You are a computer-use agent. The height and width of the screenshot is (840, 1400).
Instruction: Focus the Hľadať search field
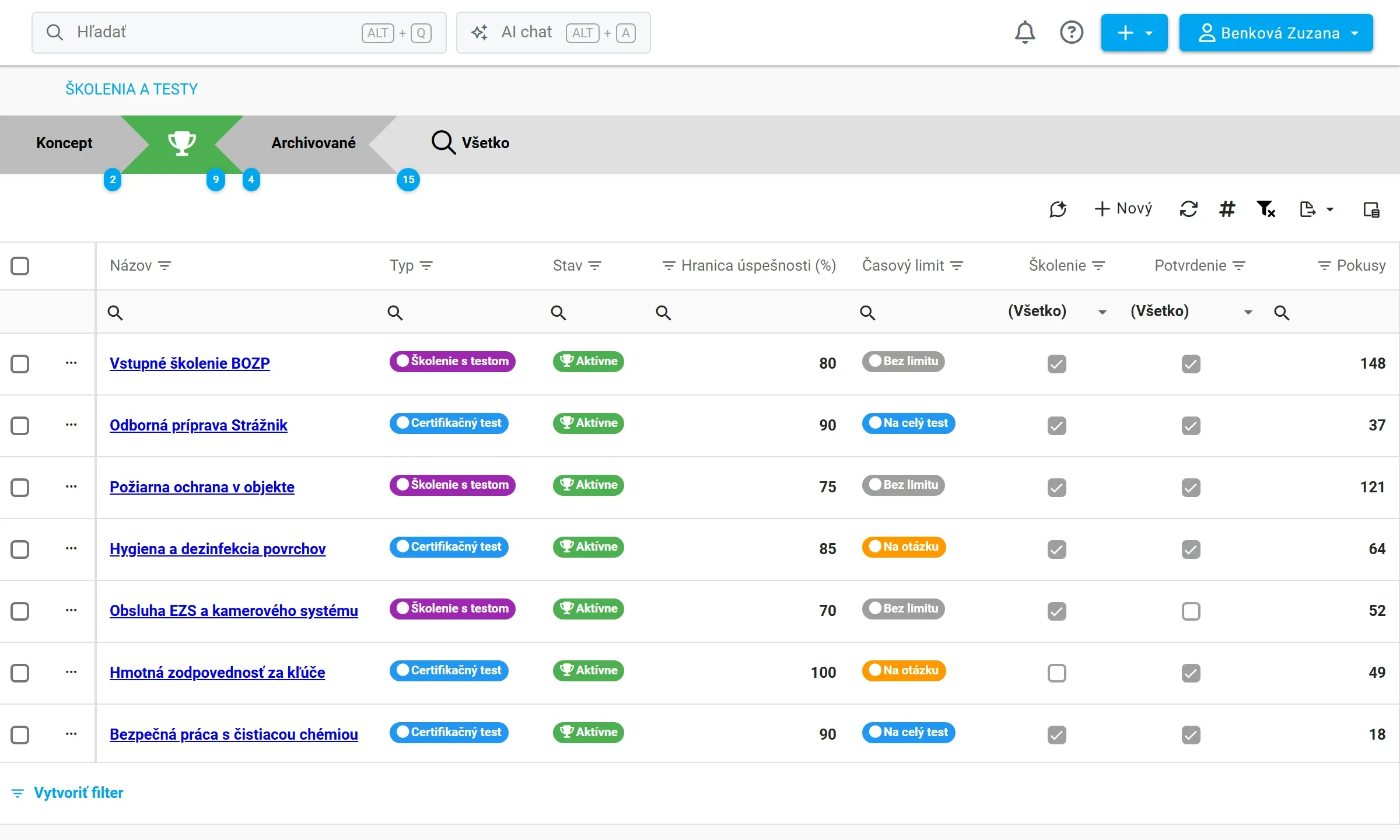239,33
